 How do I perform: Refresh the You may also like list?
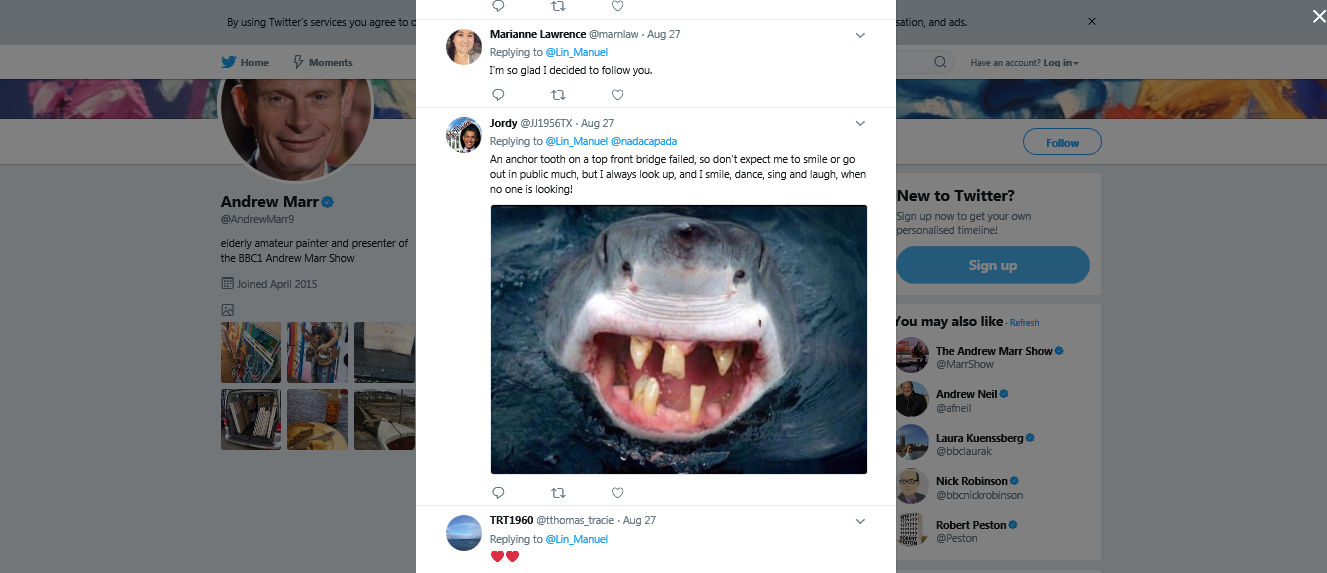(1024, 323)
